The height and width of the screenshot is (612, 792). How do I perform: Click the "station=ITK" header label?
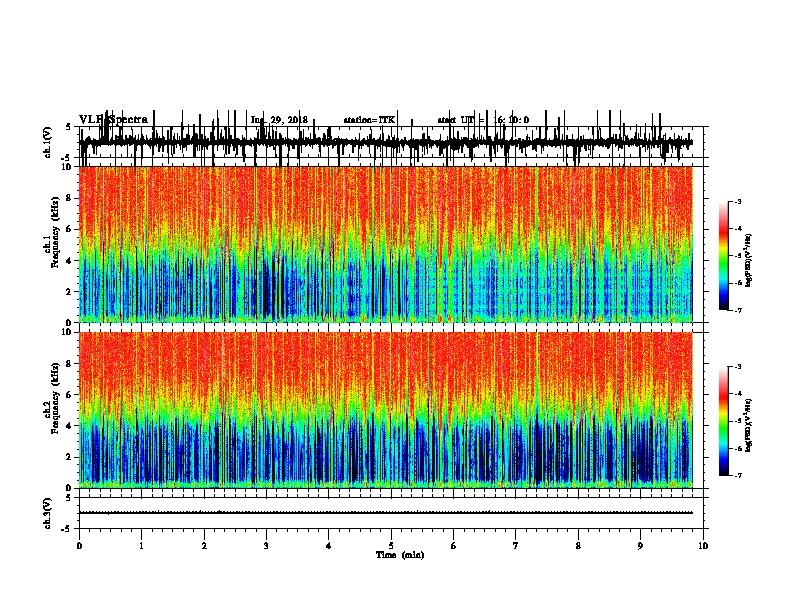(x=369, y=120)
